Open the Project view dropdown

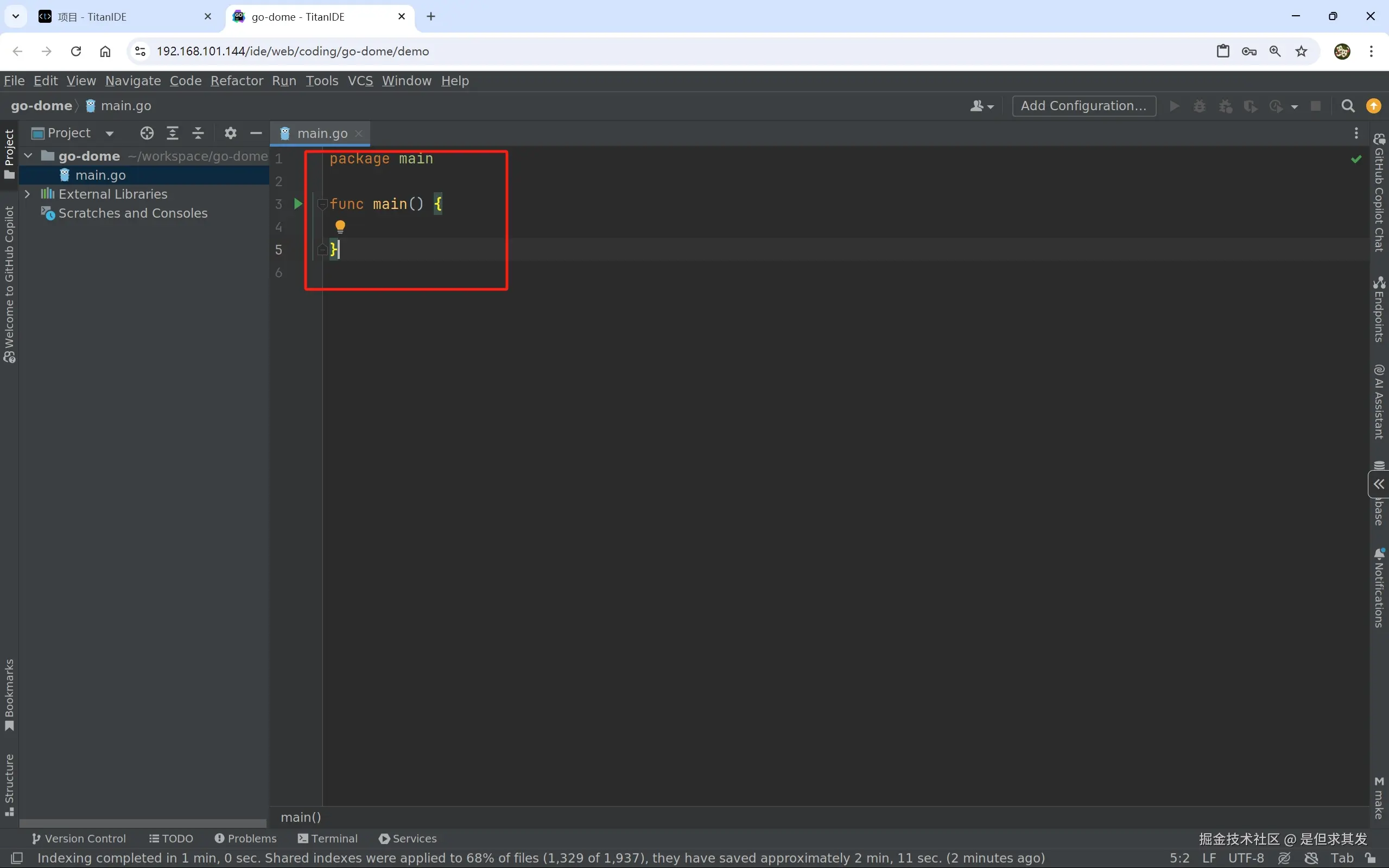(109, 134)
